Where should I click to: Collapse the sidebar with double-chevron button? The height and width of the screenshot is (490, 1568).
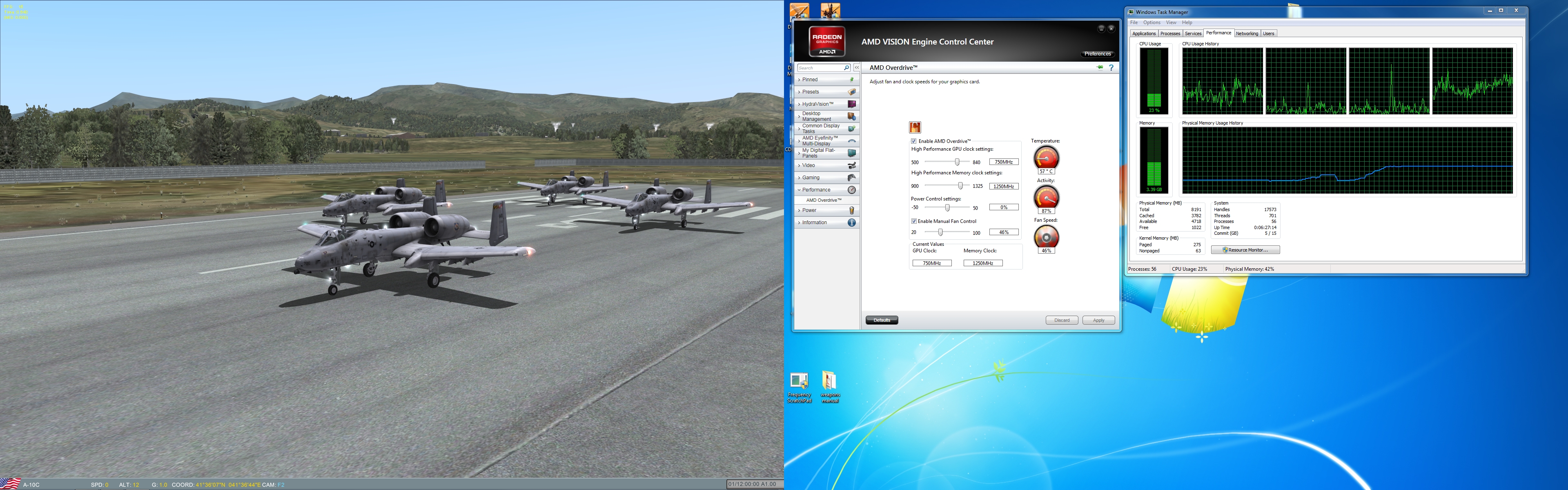[856, 67]
